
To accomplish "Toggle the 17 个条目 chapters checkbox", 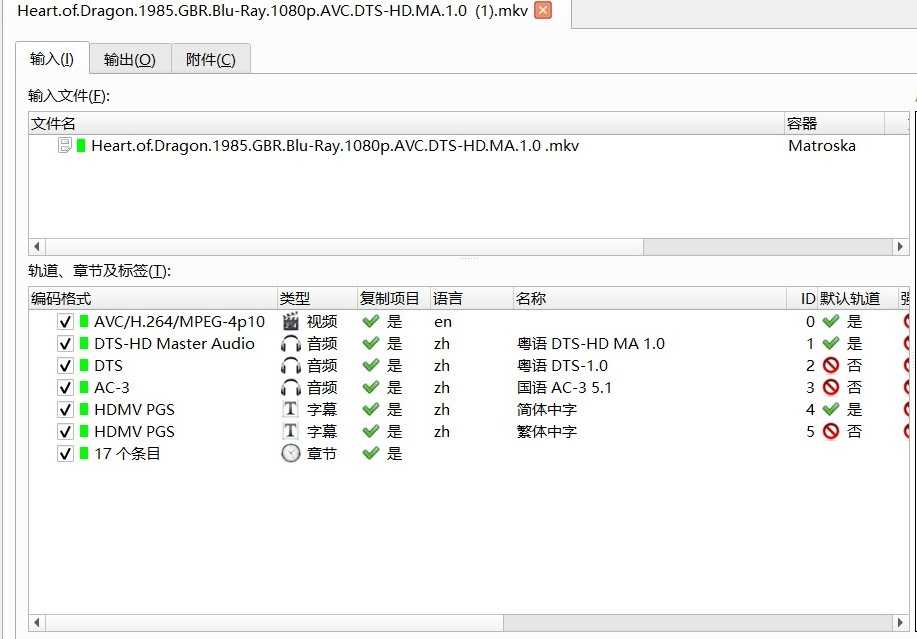I will [65, 454].
